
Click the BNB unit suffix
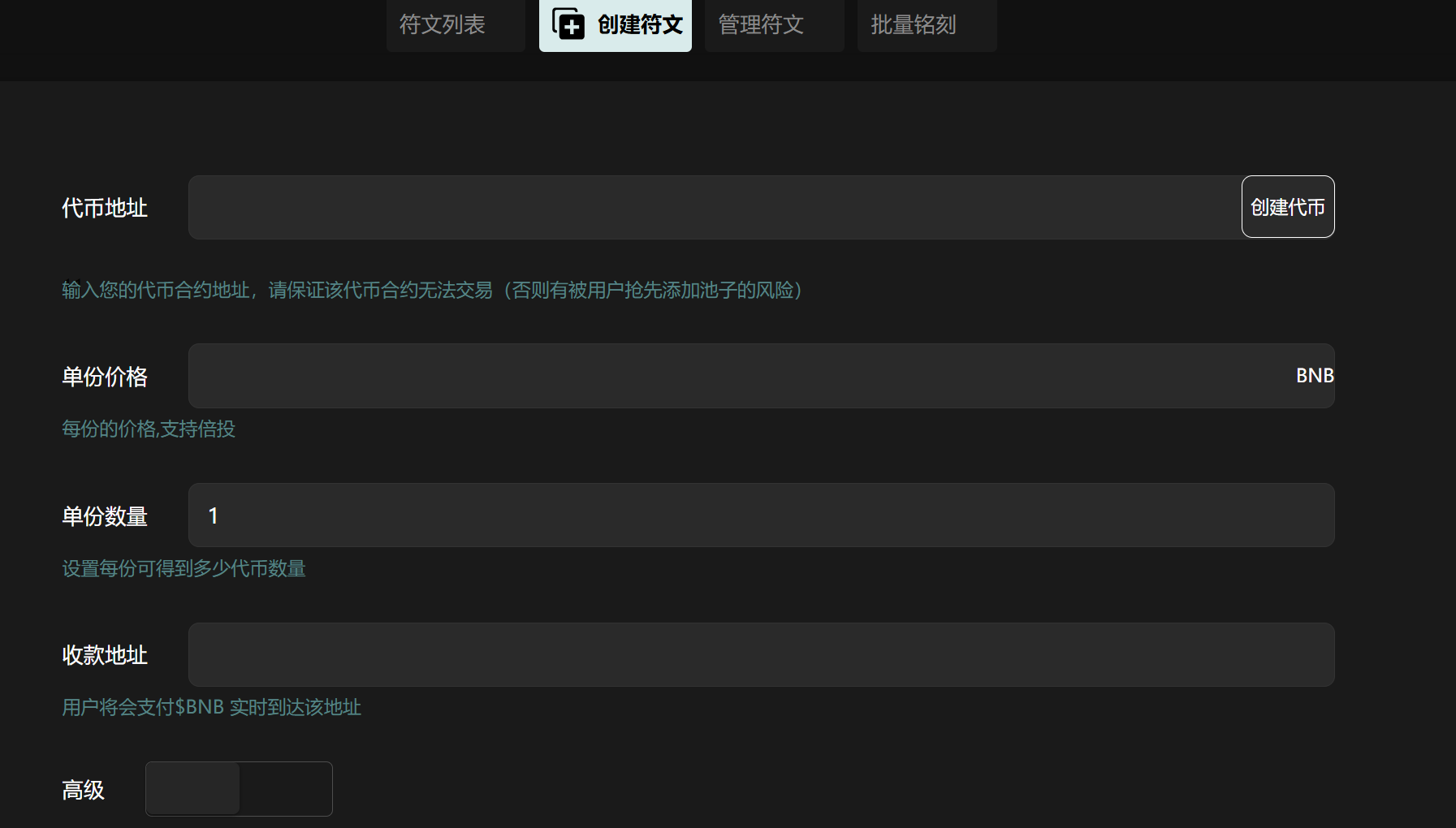click(x=1314, y=376)
